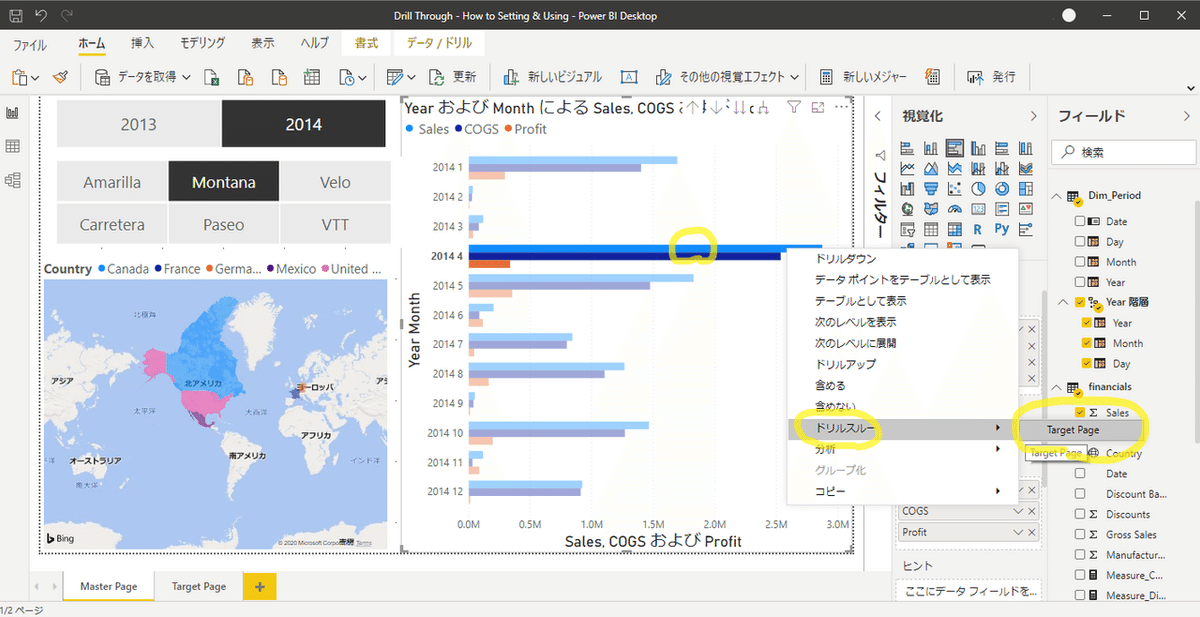The width and height of the screenshot is (1200, 617).
Task: Remove the COGS field with X
Action: (x=1034, y=511)
